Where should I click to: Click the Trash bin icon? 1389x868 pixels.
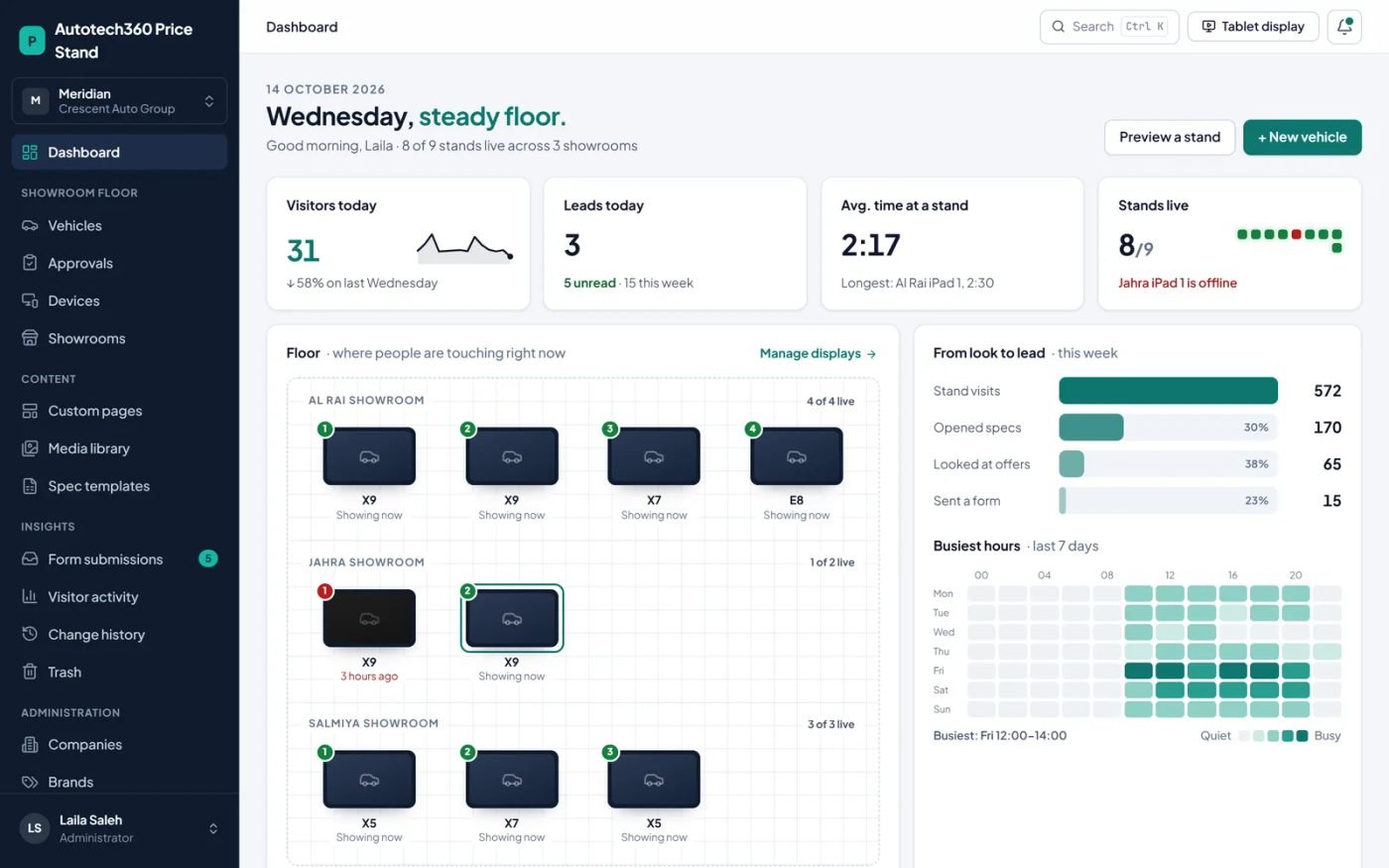(x=30, y=672)
